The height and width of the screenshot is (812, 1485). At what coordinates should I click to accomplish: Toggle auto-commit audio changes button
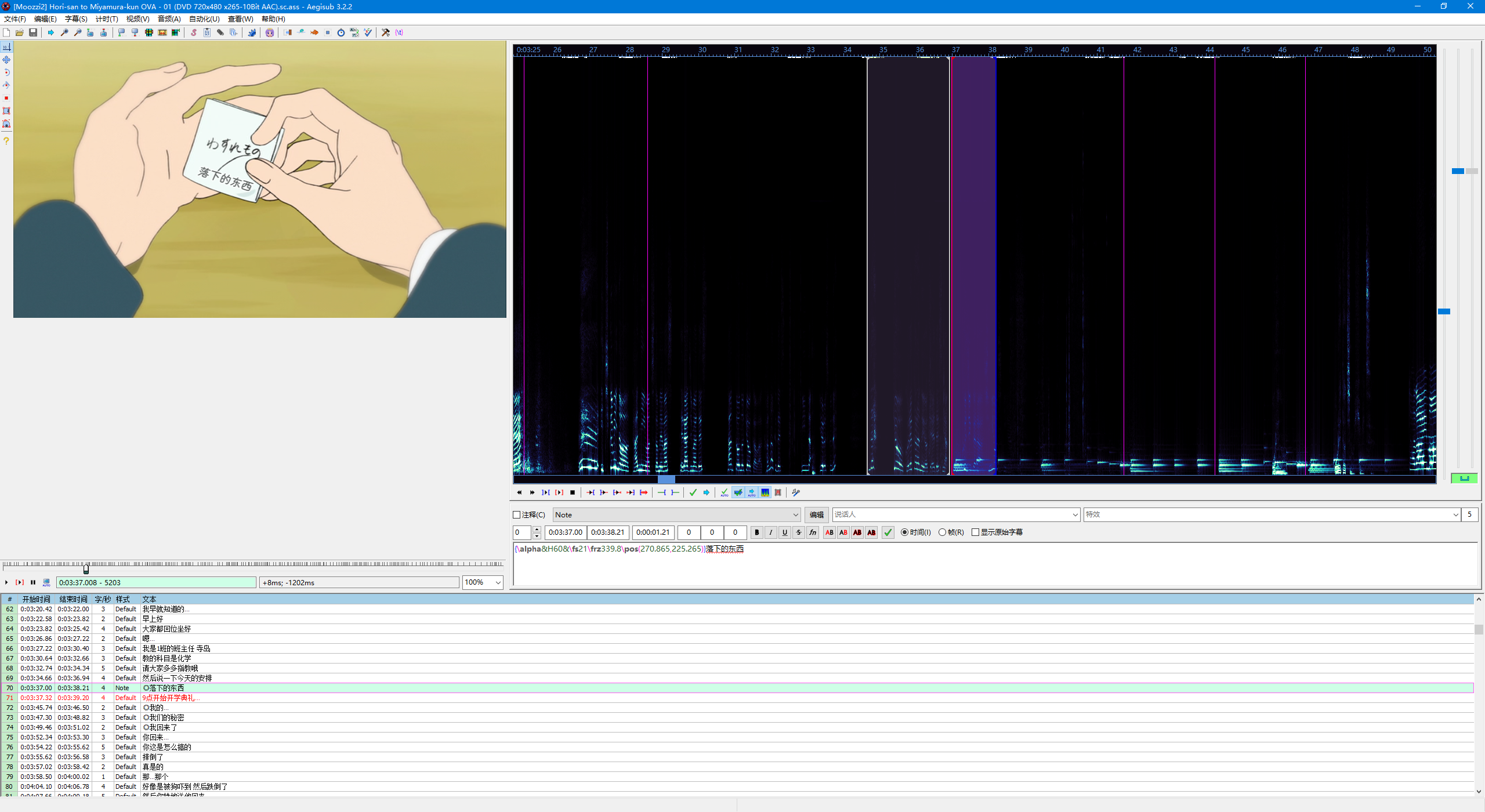(x=724, y=492)
